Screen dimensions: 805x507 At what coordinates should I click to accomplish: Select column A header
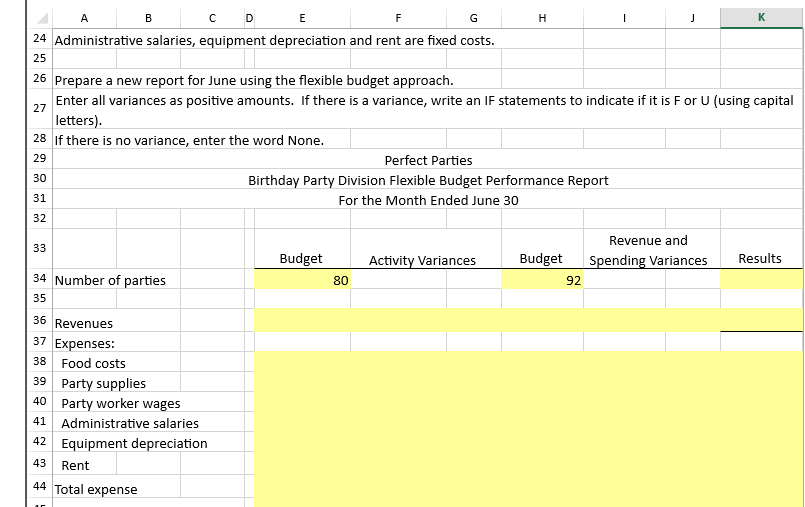84,18
